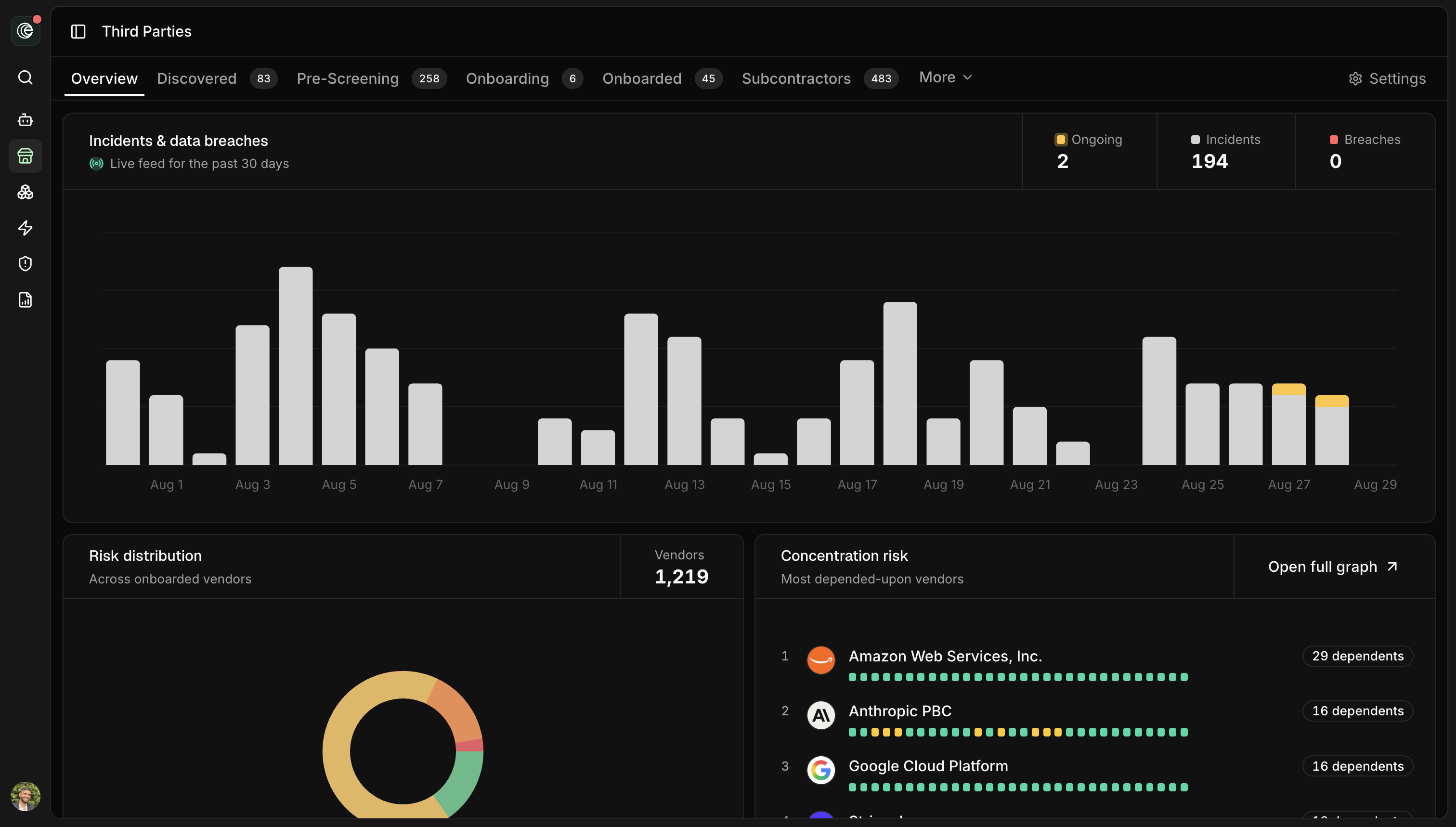Click the Amazon Web Services logo
The height and width of the screenshot is (827, 1456).
click(x=821, y=660)
